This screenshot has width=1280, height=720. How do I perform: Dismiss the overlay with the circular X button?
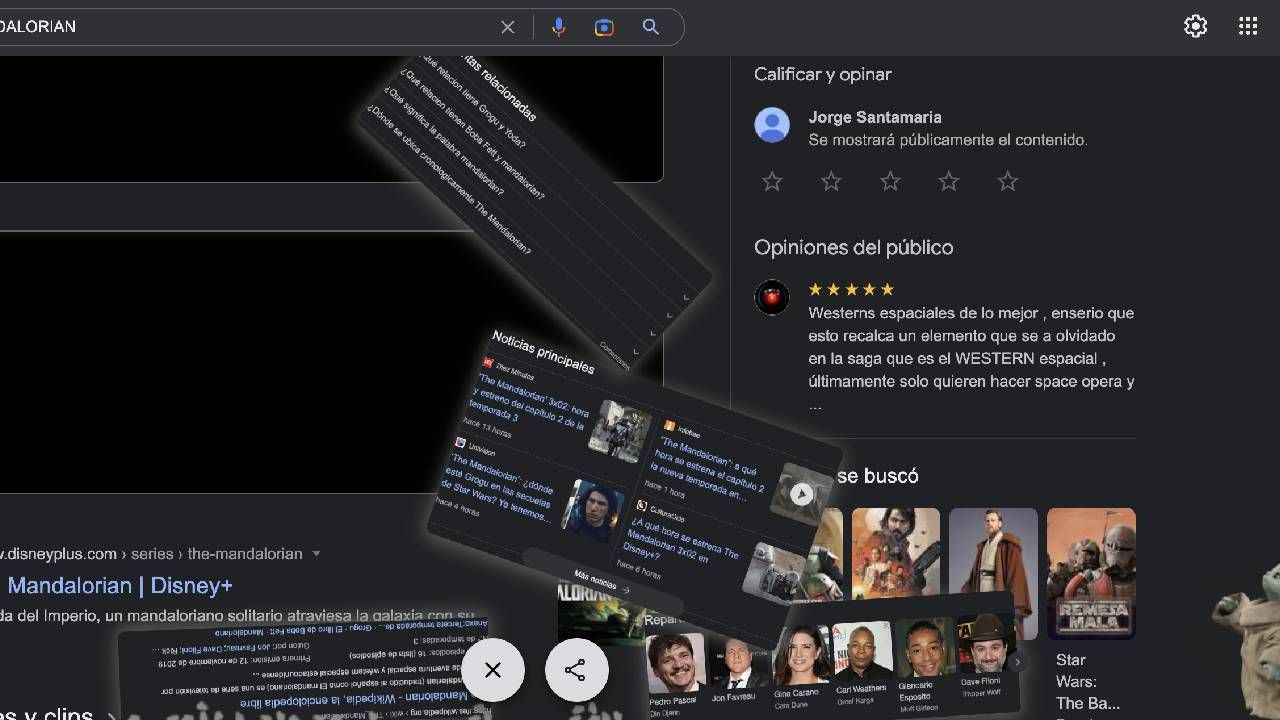493,670
